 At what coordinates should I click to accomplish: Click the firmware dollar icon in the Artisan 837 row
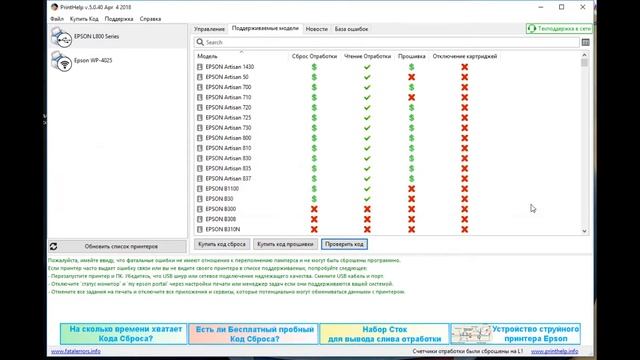tap(411, 178)
